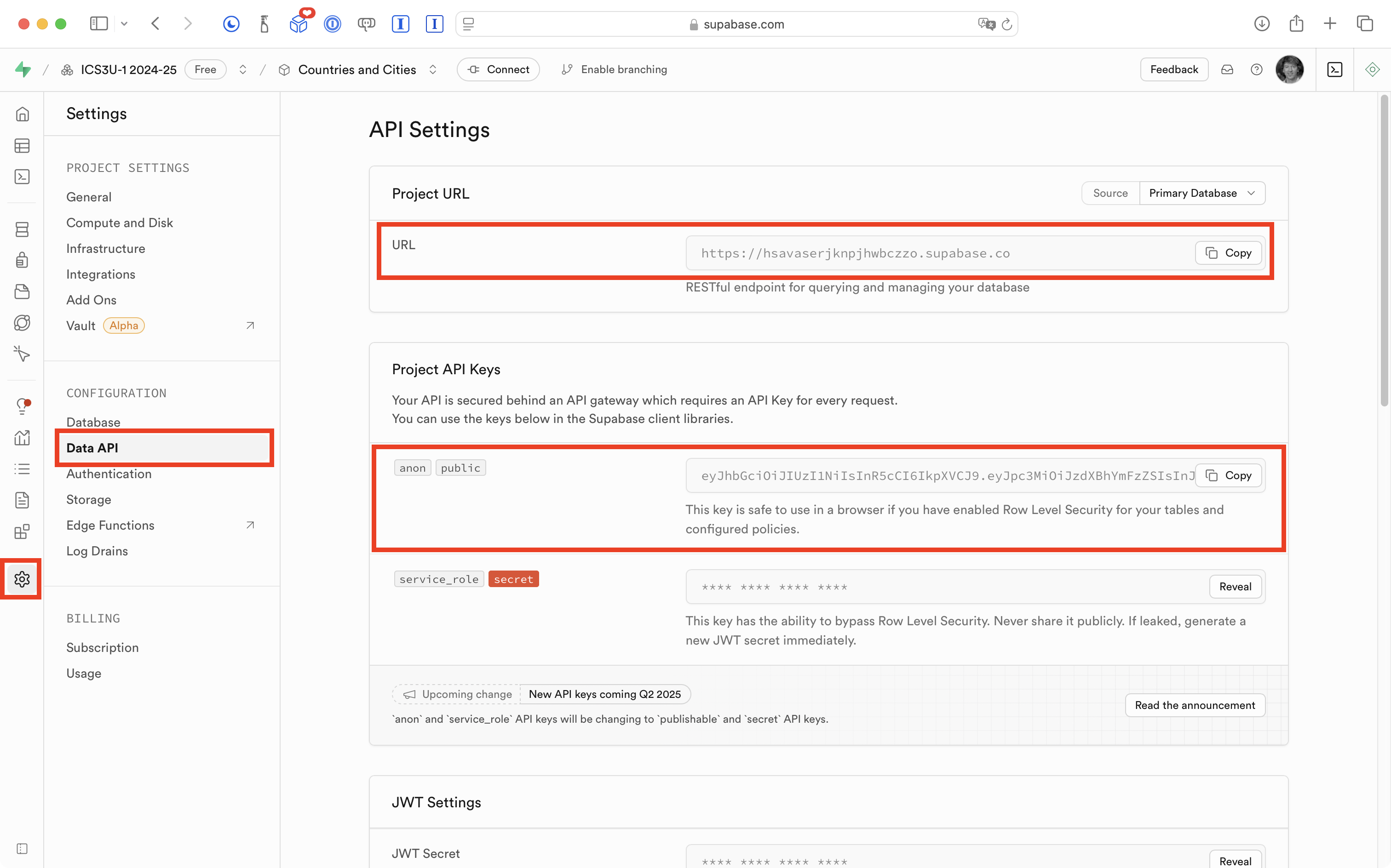Screen dimensions: 1391x868
Task: Reveal the JWT Secret value
Action: (x=1235, y=860)
